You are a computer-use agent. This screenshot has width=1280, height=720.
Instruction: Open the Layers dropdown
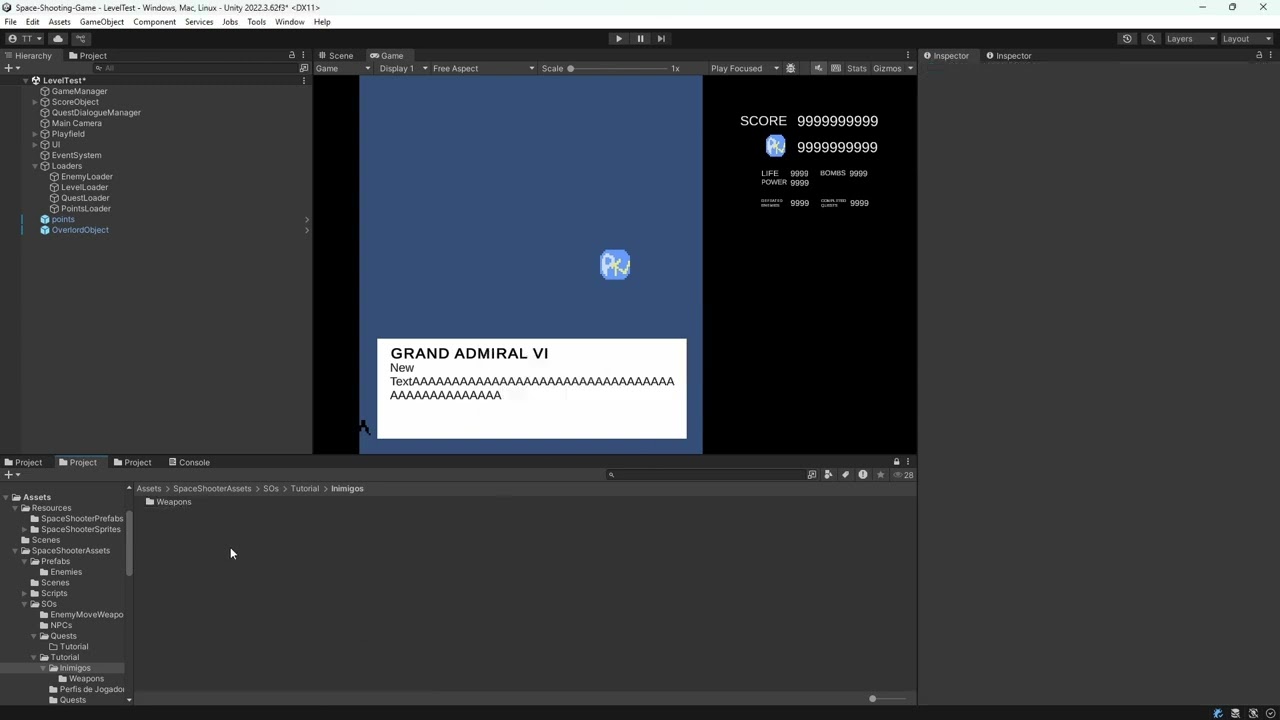pyautogui.click(x=1190, y=38)
